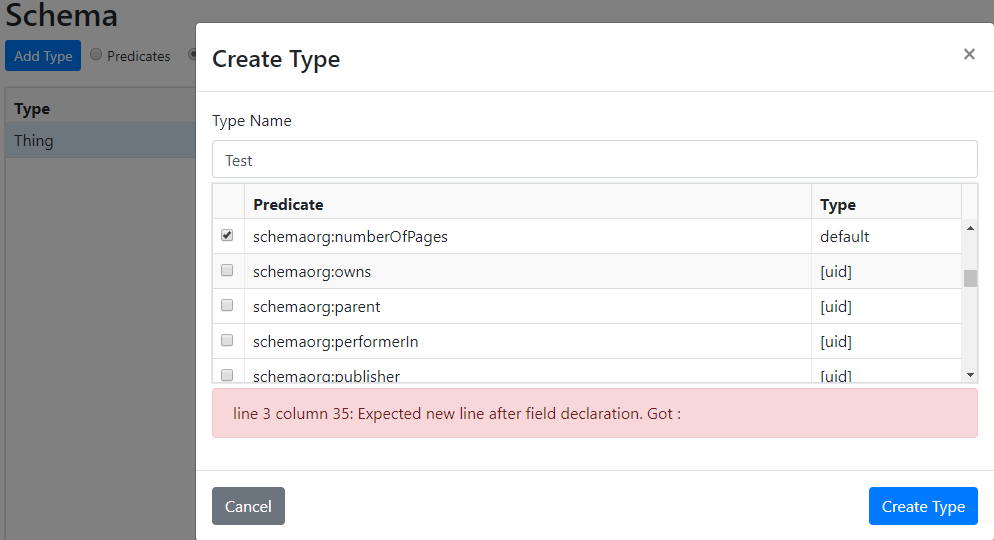Click the Type column header in dialog

(838, 204)
